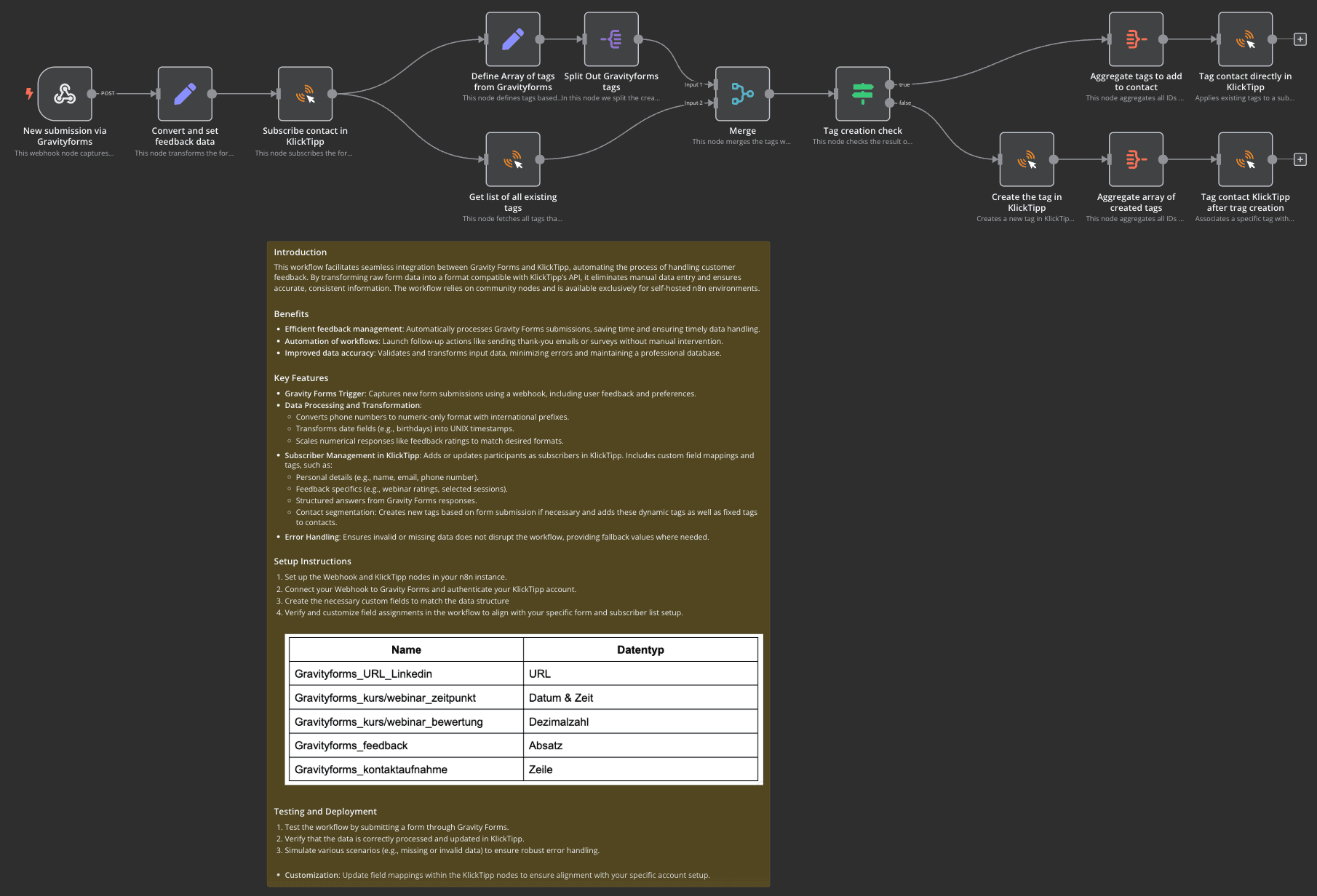Click plus button after Tag contact directly node
This screenshot has width=1317, height=896.
tap(1300, 39)
